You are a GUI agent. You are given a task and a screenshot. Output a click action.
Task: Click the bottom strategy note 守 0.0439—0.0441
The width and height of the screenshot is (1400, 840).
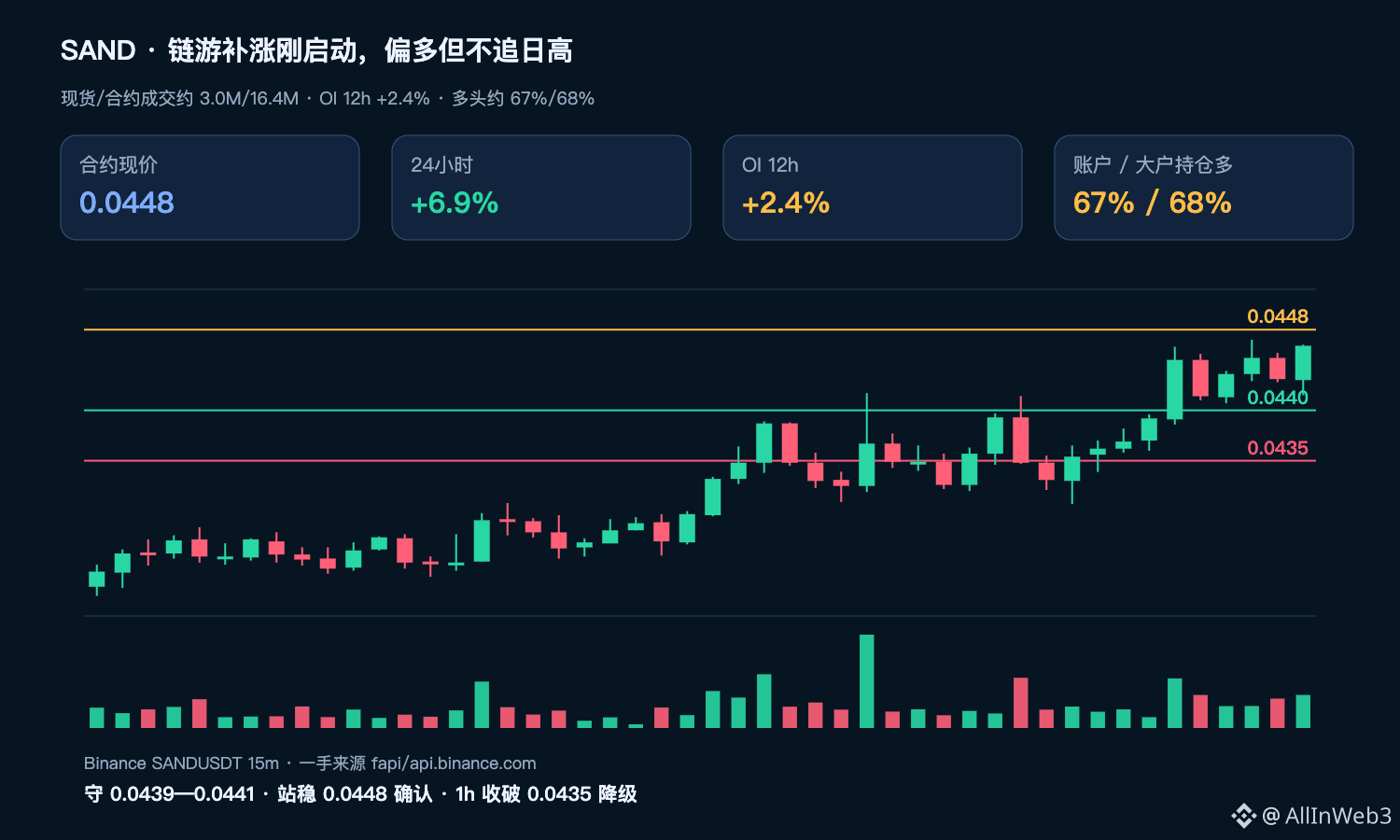360,794
